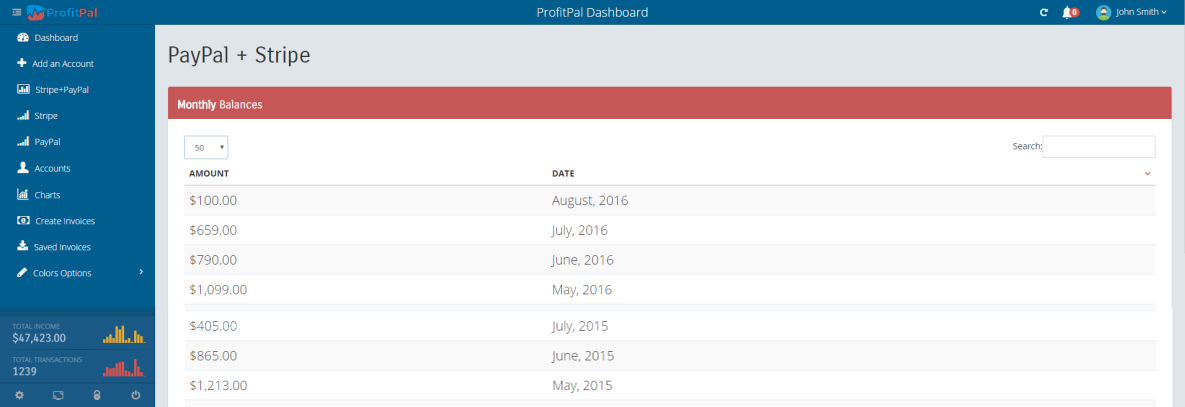Click the fullscreen monitor icon in sidebar footer

58,395
